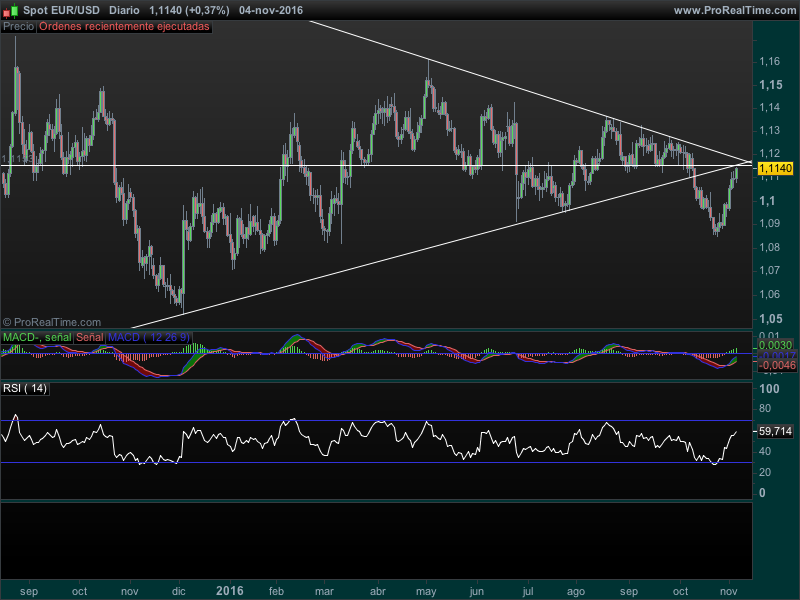Open Ordenes recientemente ejecutadas label
The image size is (800, 600).
124,27
